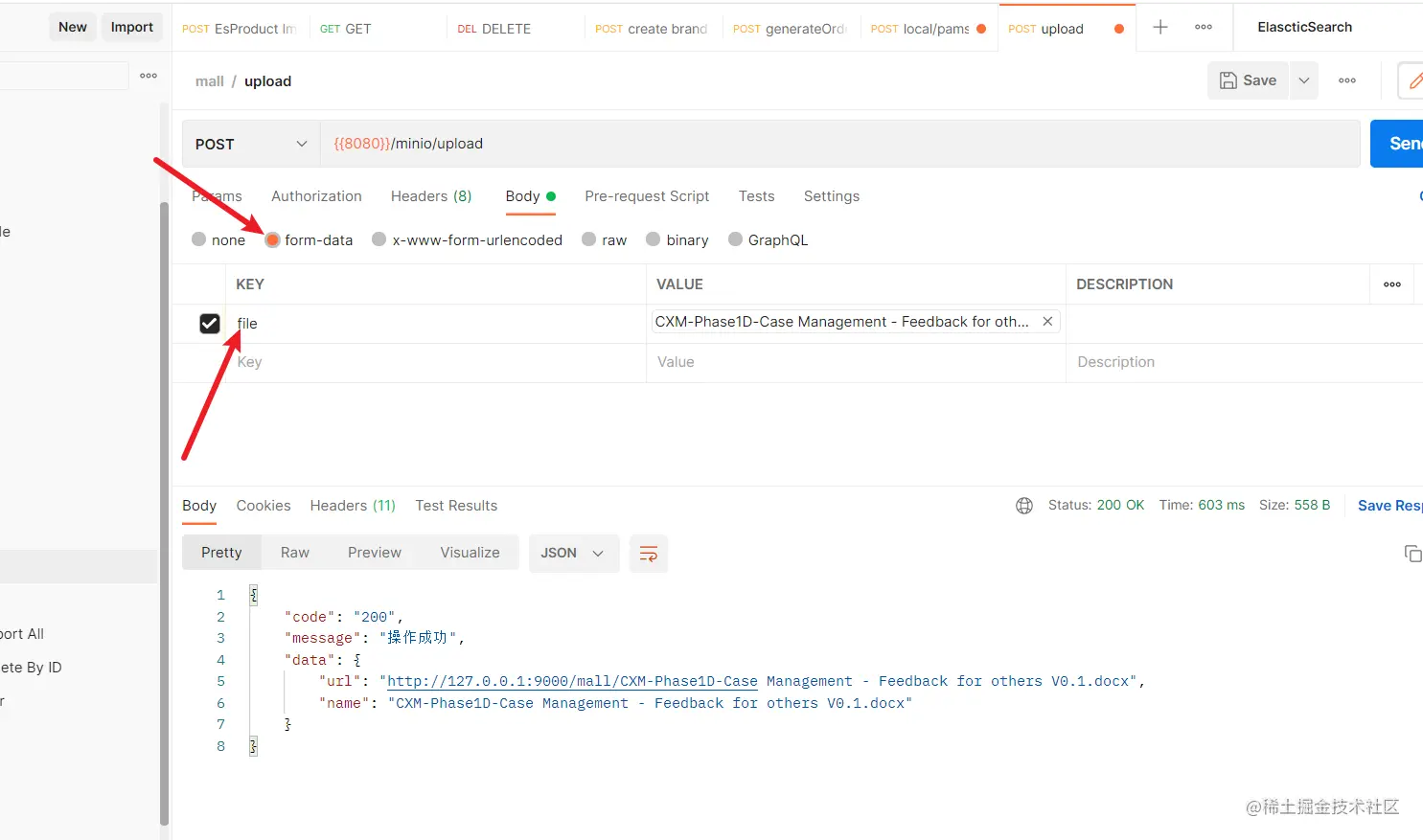Image resolution: width=1423 pixels, height=840 pixels.
Task: Switch to the EsProduct Im request tab
Action: click(x=240, y=29)
